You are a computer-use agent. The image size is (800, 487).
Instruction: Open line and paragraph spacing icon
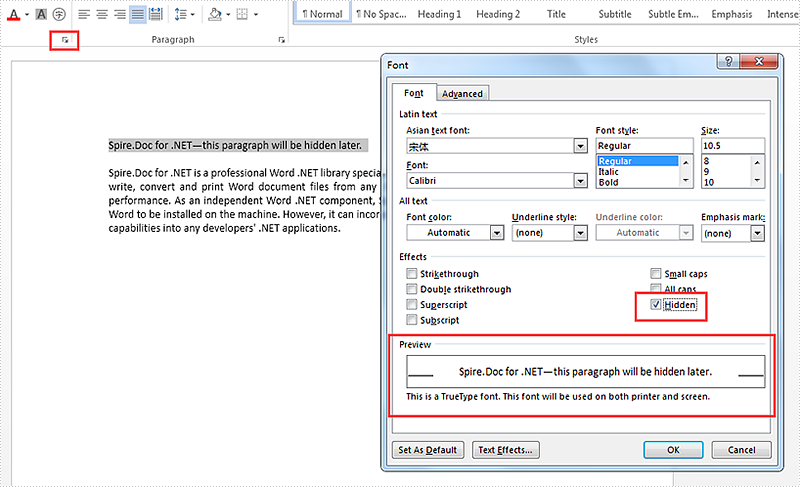181,14
